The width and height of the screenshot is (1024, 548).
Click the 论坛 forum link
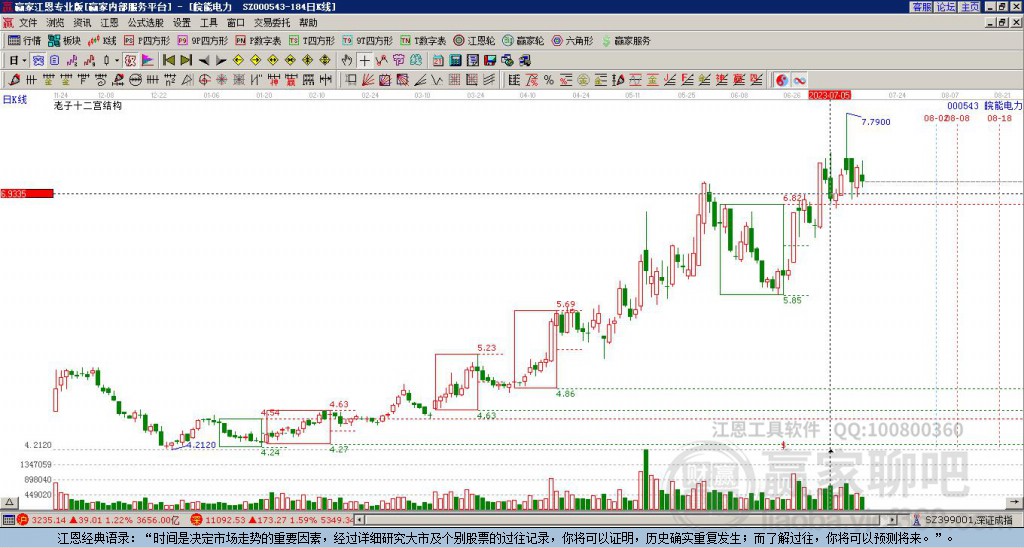(946, 7)
